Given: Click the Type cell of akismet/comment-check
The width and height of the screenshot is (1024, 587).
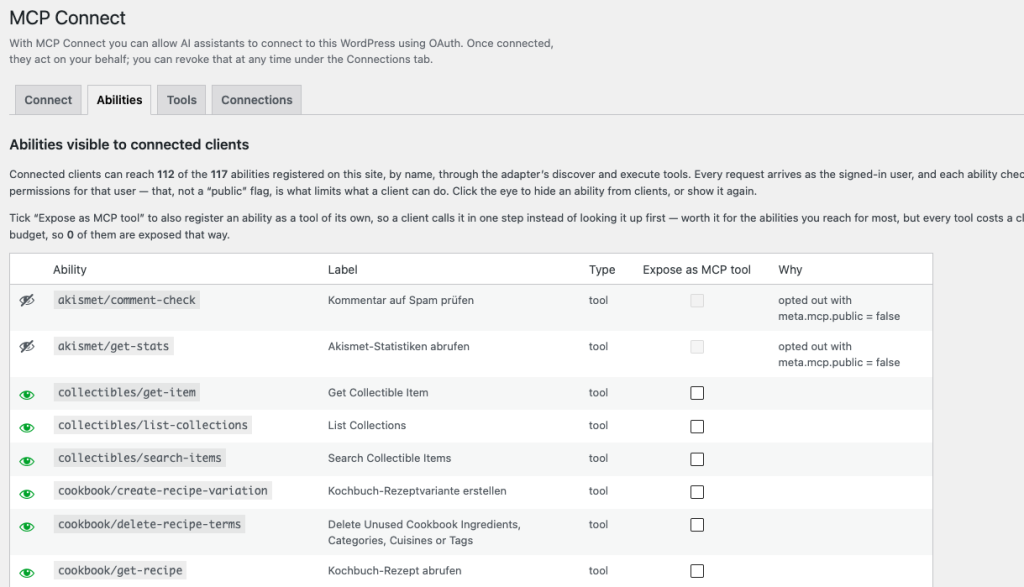Looking at the screenshot, I should click(x=598, y=300).
